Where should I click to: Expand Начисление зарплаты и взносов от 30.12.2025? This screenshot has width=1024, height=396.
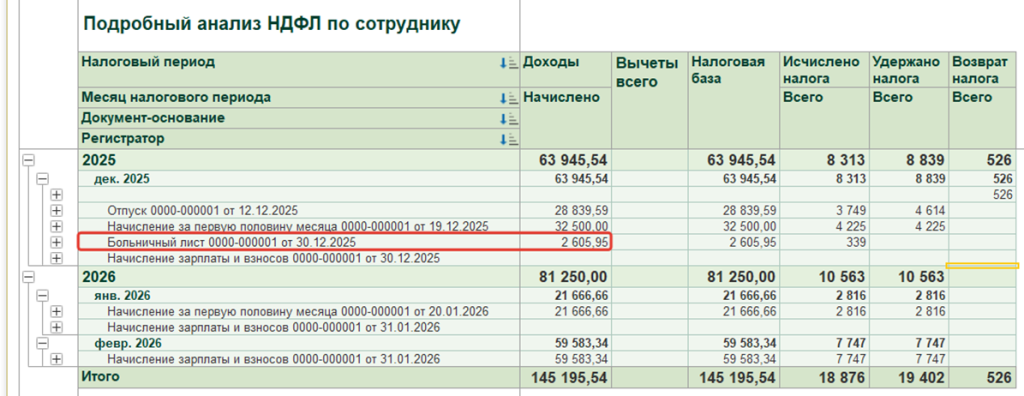(56, 258)
